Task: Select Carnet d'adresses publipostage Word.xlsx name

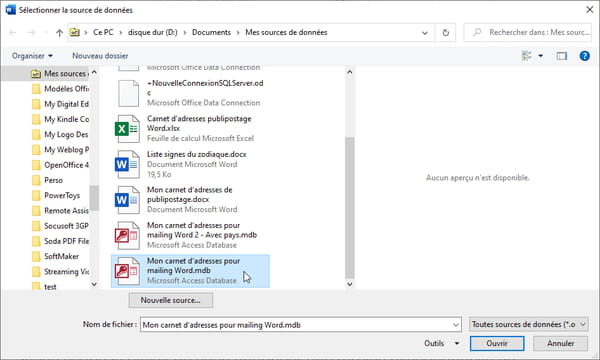Action: (199, 123)
